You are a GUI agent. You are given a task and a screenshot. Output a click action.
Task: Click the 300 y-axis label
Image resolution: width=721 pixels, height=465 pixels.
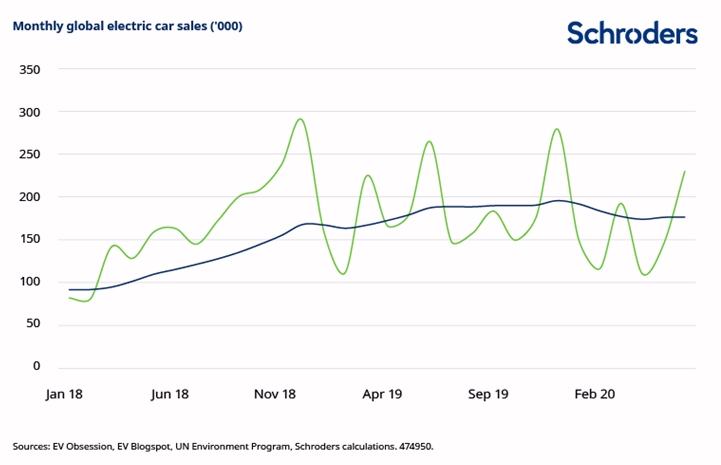(29, 112)
